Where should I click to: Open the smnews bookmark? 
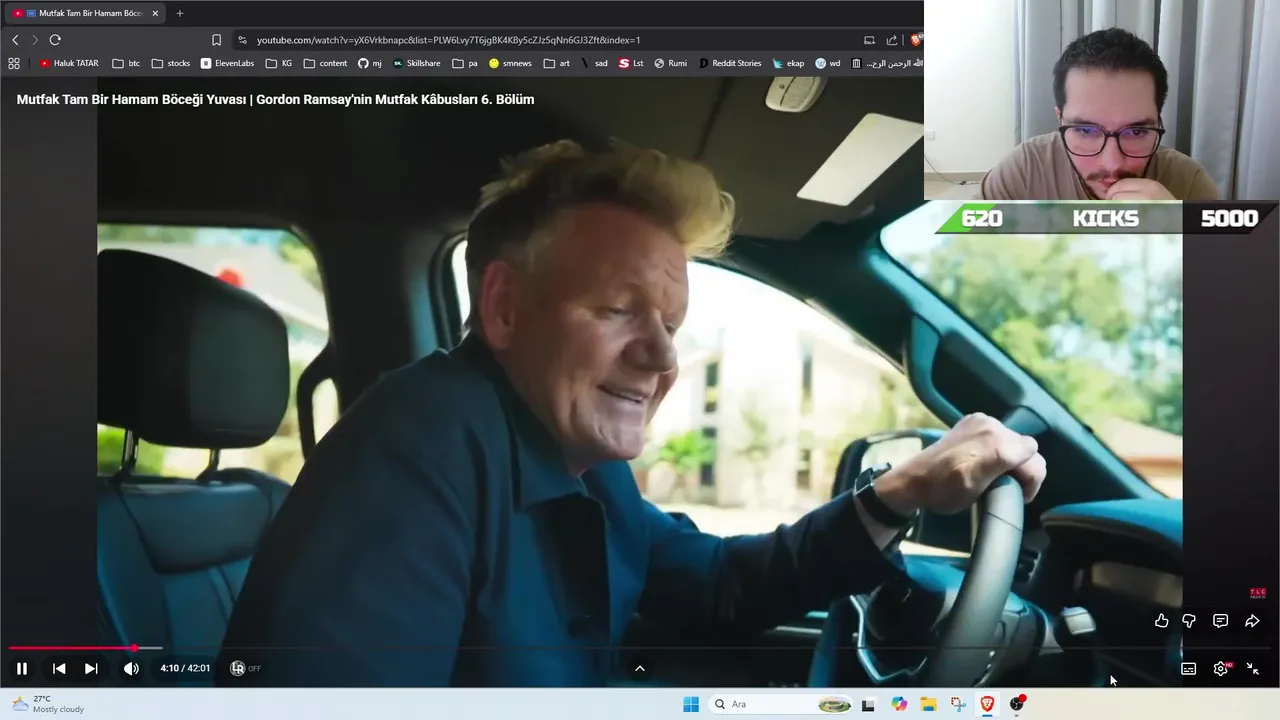click(x=510, y=63)
